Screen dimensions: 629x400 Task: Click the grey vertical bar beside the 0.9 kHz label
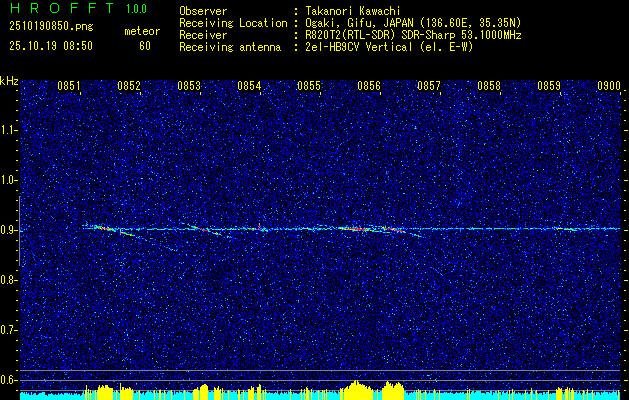20,231
